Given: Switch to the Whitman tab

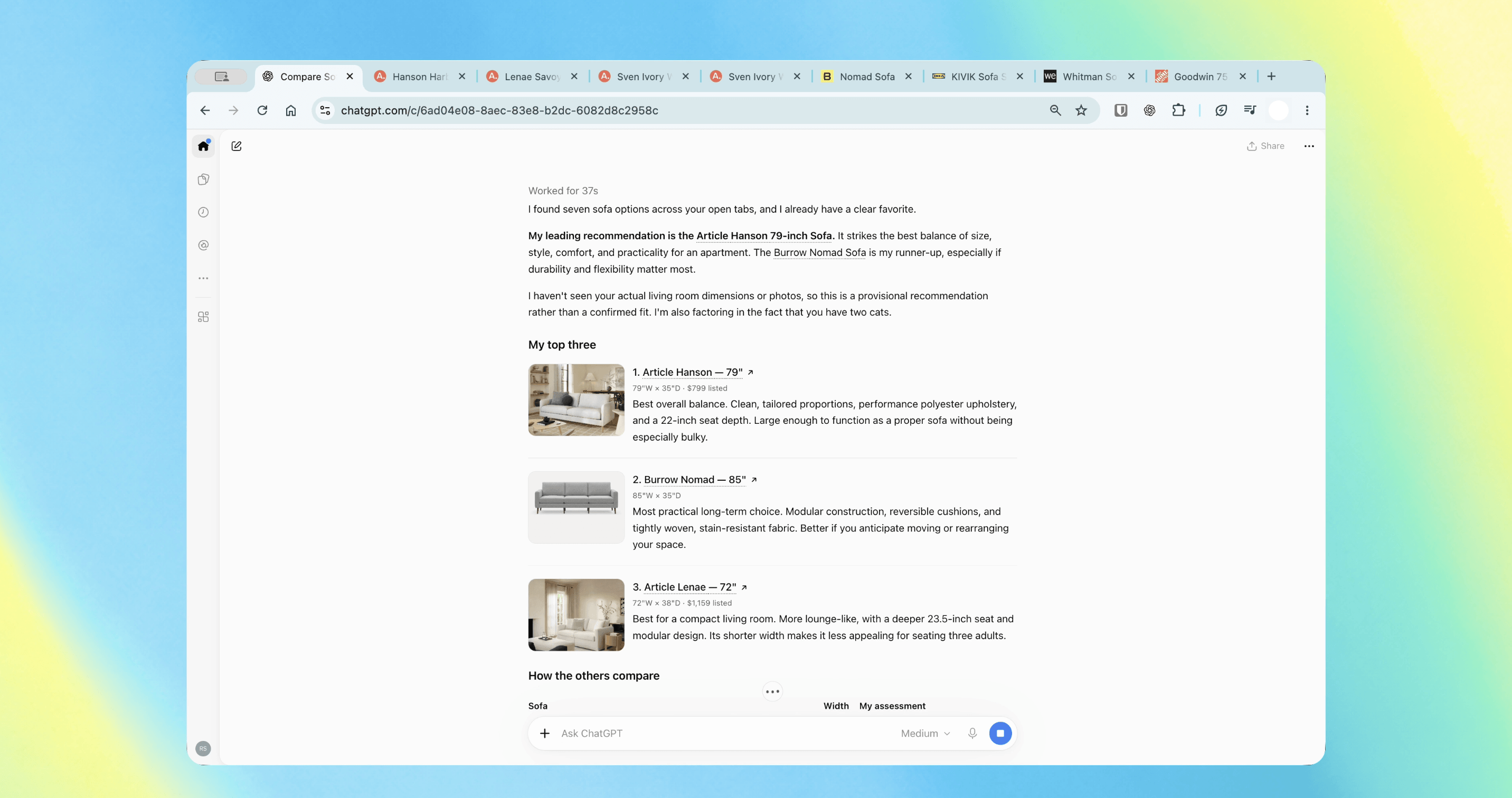Looking at the screenshot, I should (x=1090, y=77).
